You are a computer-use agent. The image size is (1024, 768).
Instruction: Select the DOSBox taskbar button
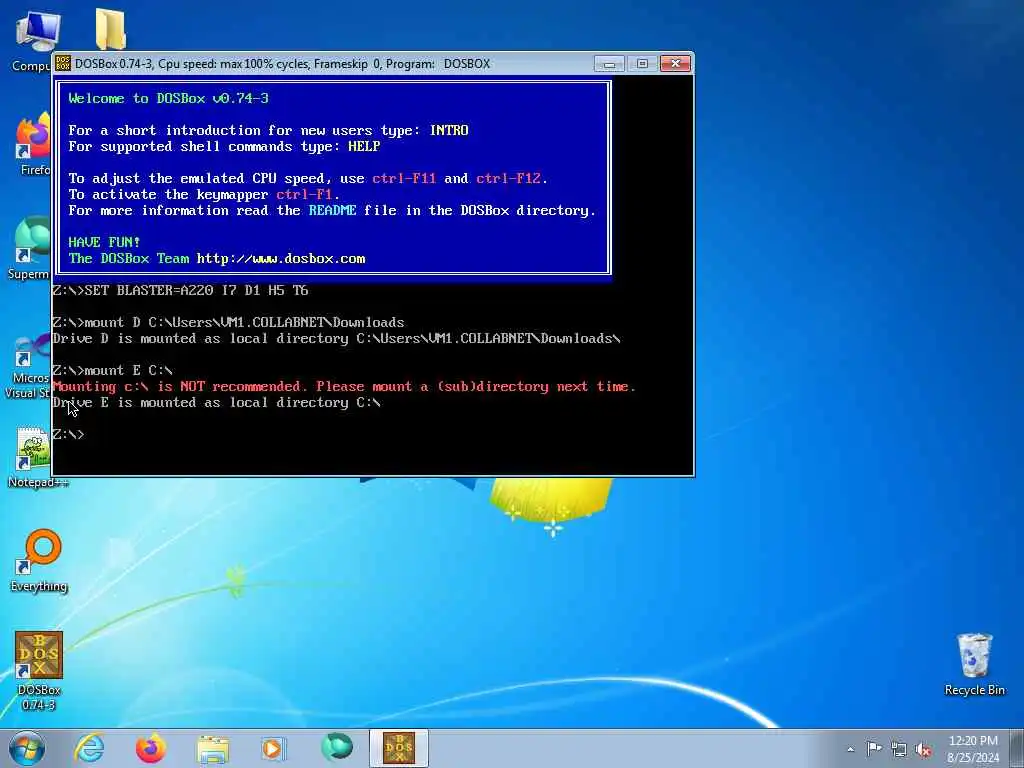[399, 748]
